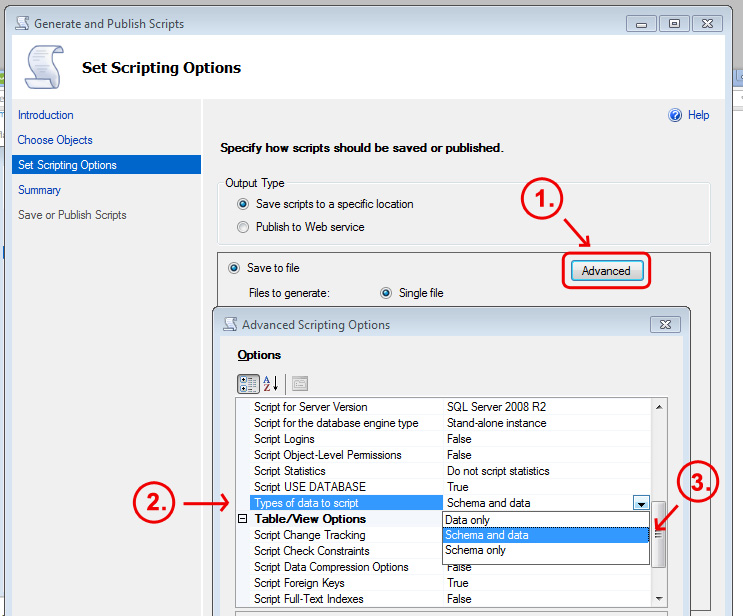Select the highlighted Schema and data option
Screen dimensions: 743x616
point(487,535)
